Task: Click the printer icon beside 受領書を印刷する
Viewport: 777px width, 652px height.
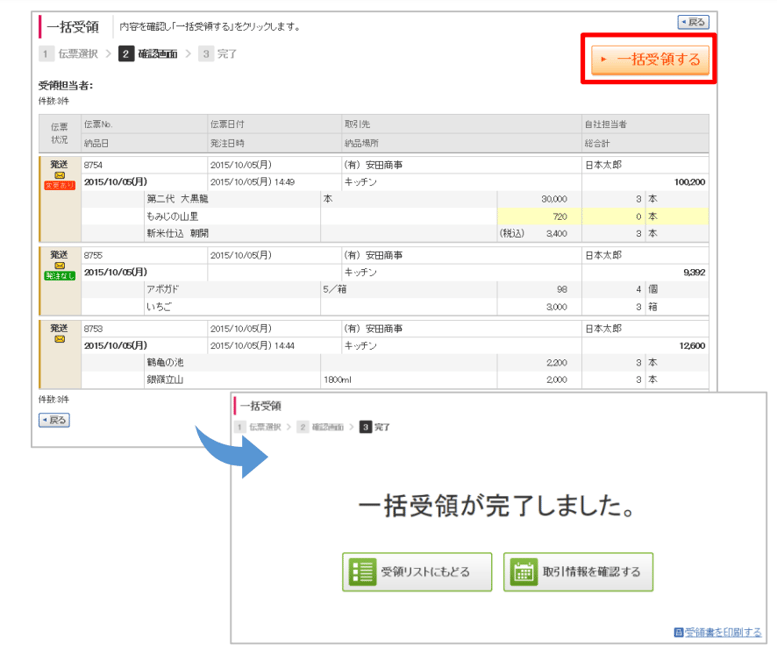Action: [x=679, y=632]
